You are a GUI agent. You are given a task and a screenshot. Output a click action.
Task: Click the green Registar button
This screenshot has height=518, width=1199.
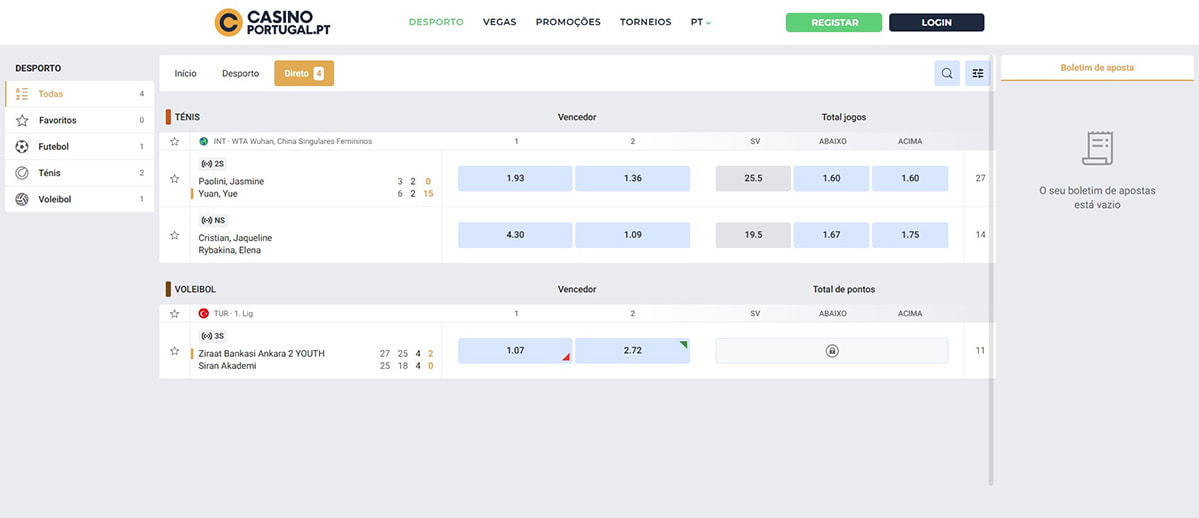tap(834, 22)
